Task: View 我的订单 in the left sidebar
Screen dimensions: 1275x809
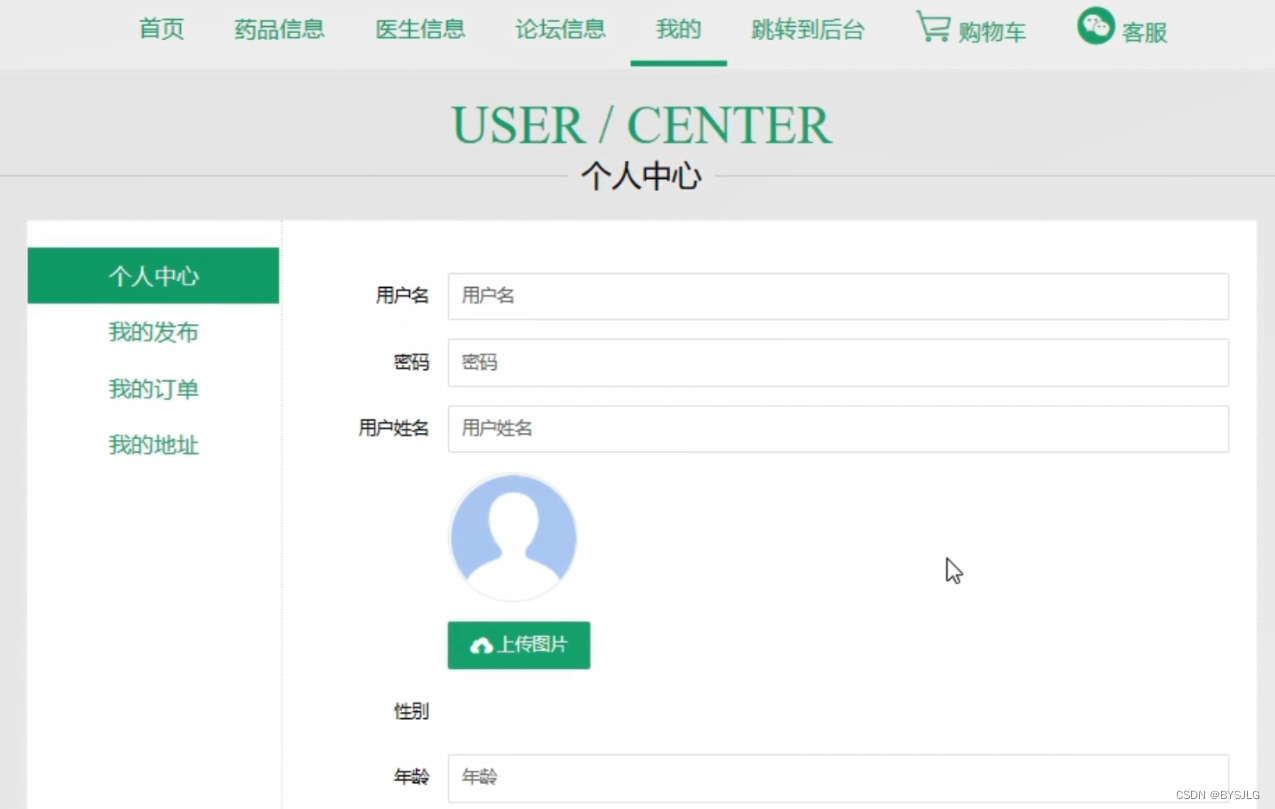Action: click(x=153, y=389)
